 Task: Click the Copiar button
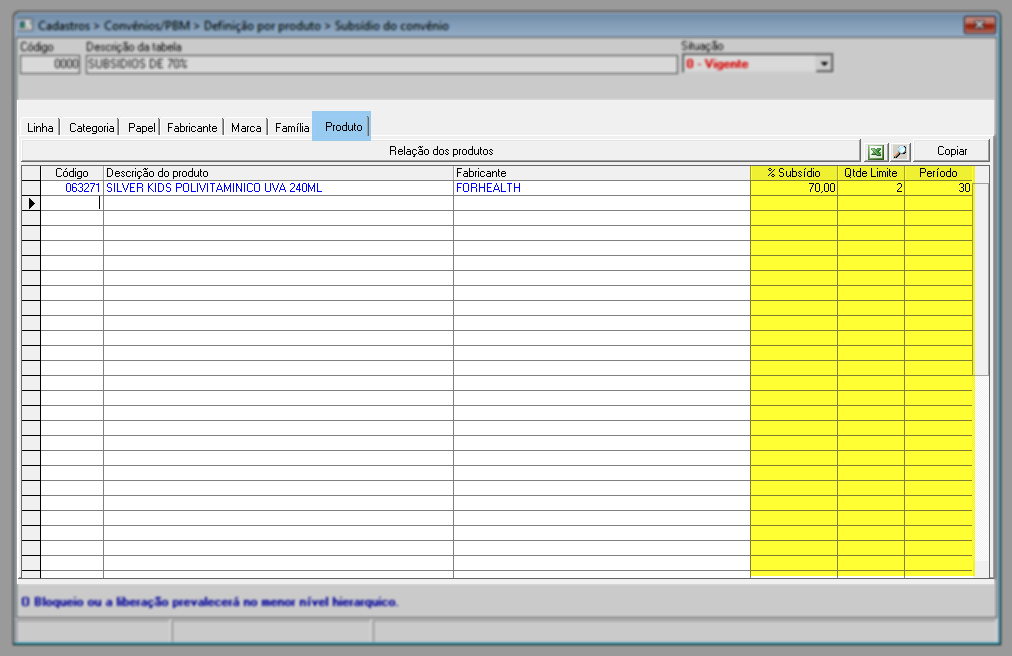(951, 150)
